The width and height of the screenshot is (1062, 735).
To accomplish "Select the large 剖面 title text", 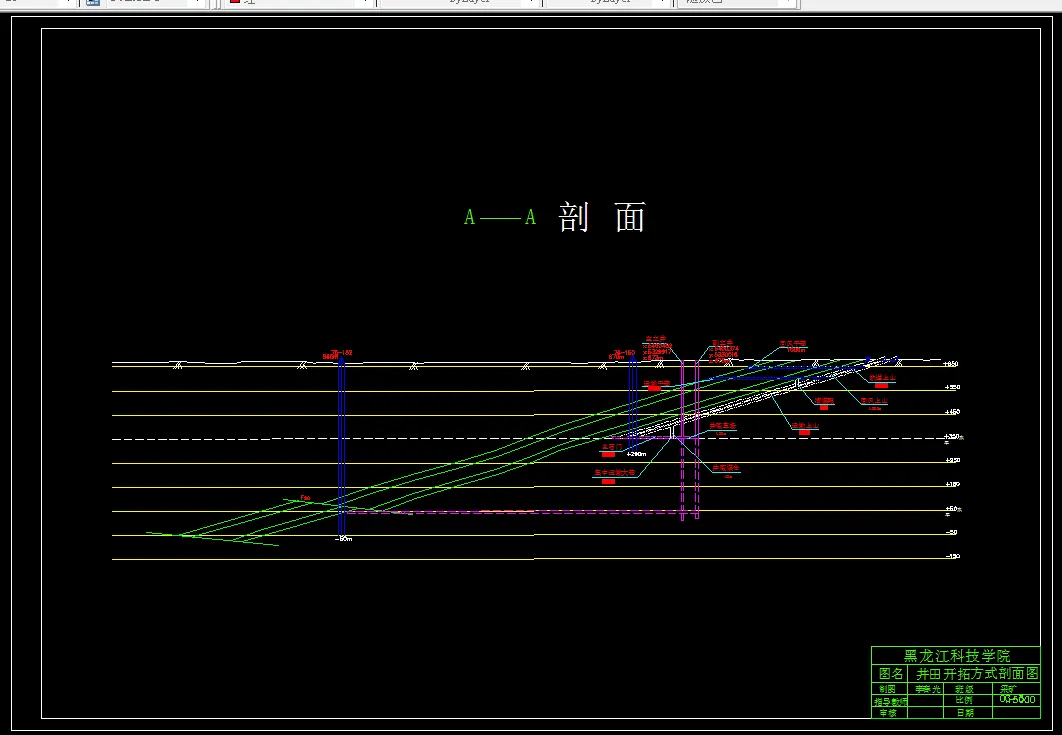I will [602, 217].
